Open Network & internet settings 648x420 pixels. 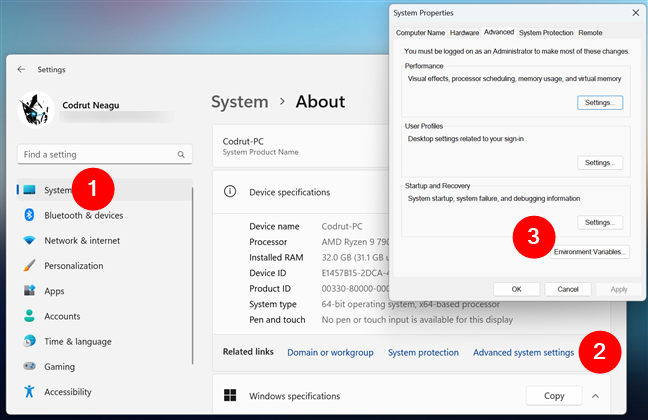(105, 240)
